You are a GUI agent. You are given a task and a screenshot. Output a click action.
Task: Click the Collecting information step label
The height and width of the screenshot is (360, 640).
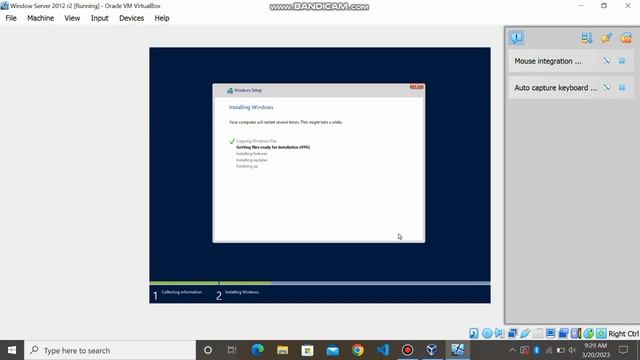[x=182, y=292]
